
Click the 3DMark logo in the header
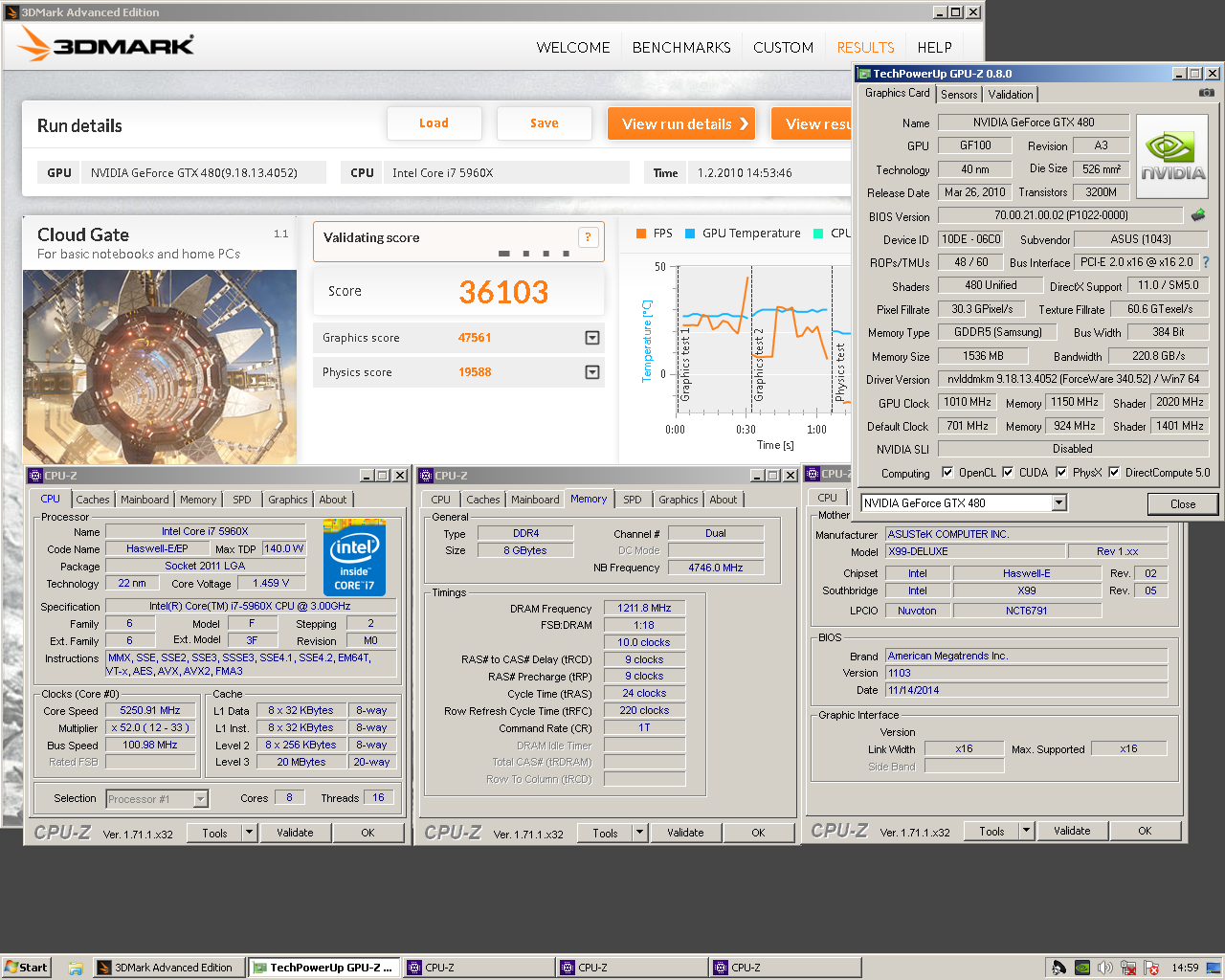click(x=106, y=44)
